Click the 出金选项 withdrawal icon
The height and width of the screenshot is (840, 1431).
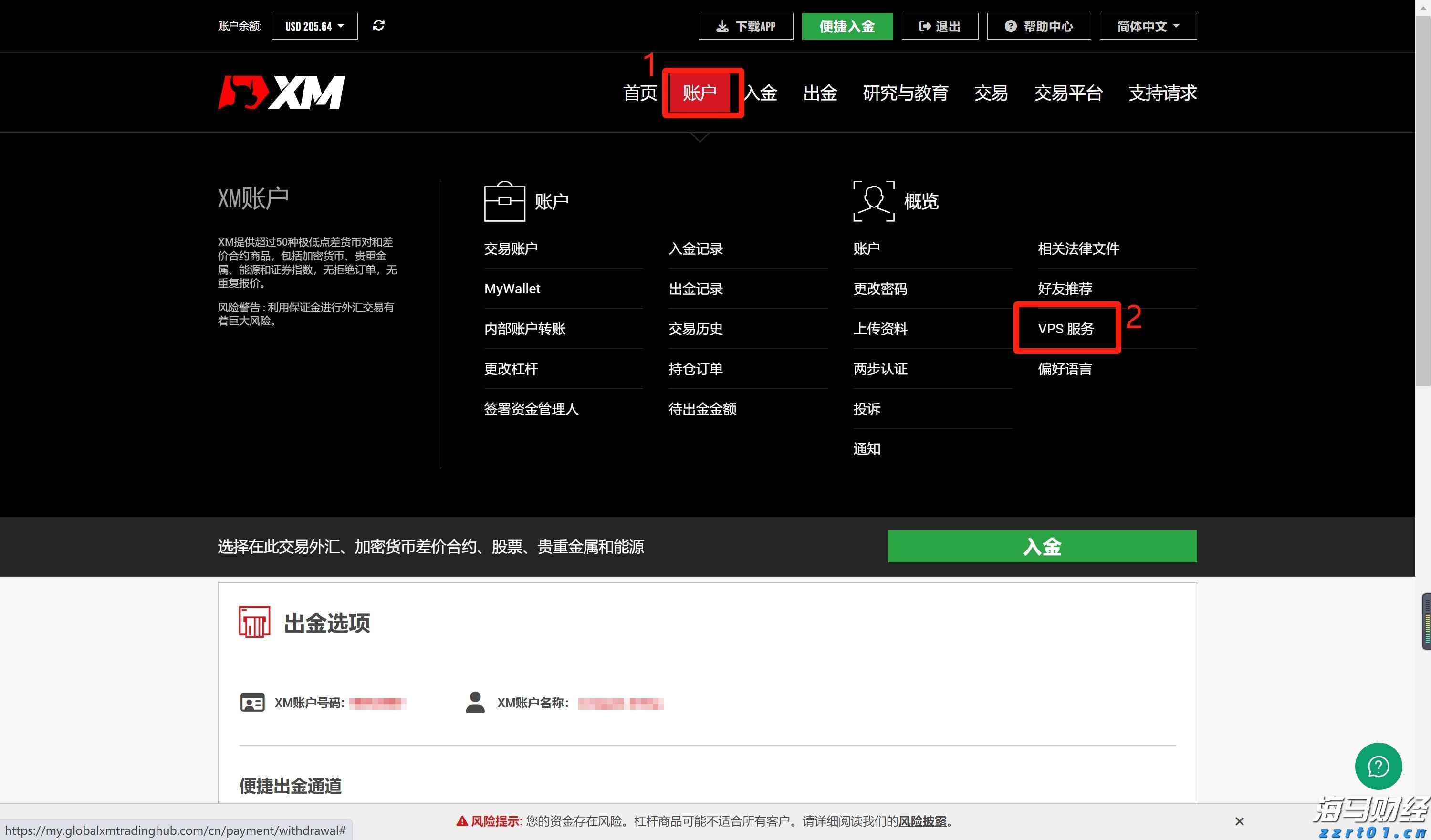point(254,622)
